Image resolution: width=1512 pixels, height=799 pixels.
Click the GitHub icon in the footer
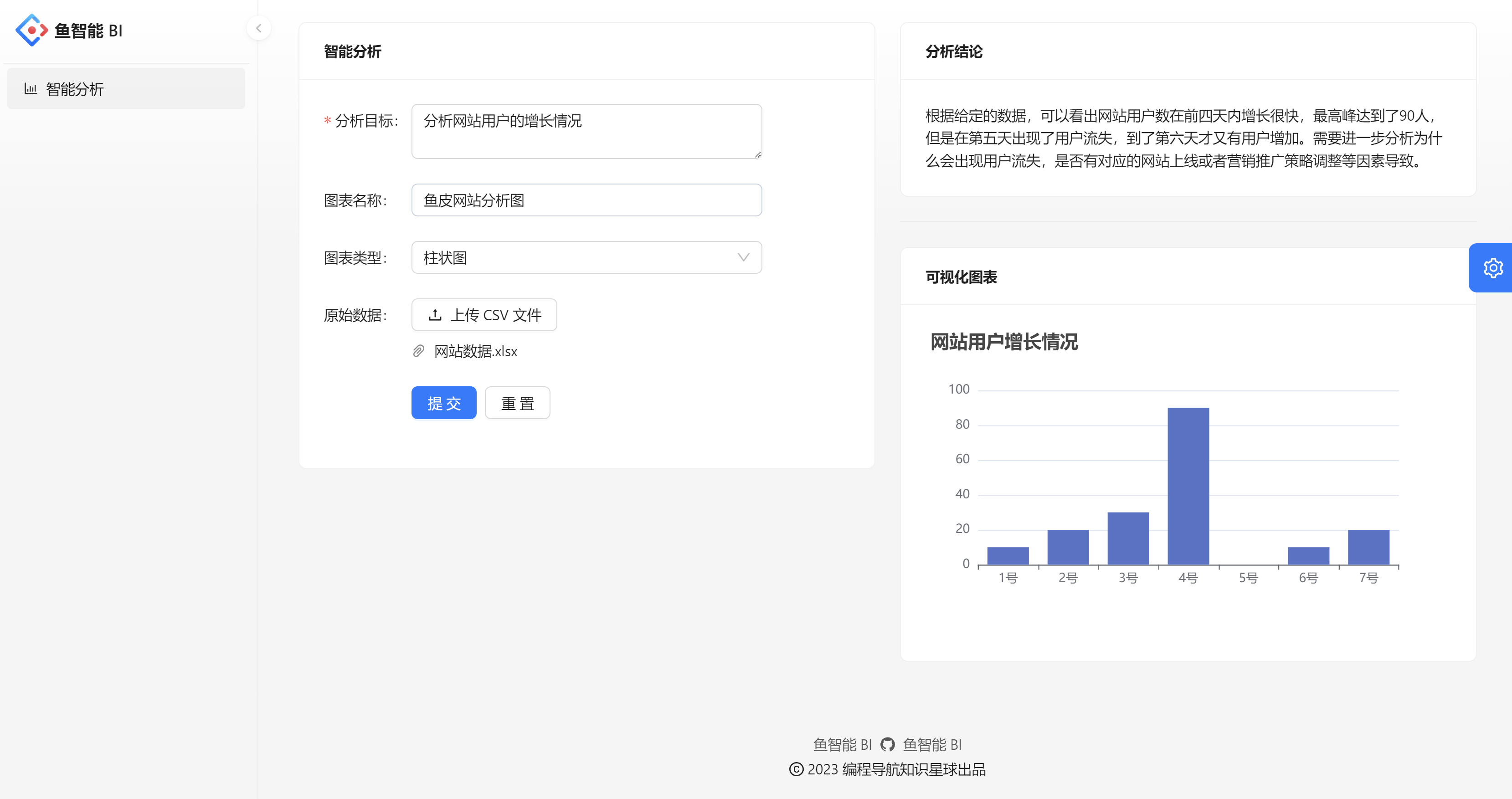click(888, 744)
